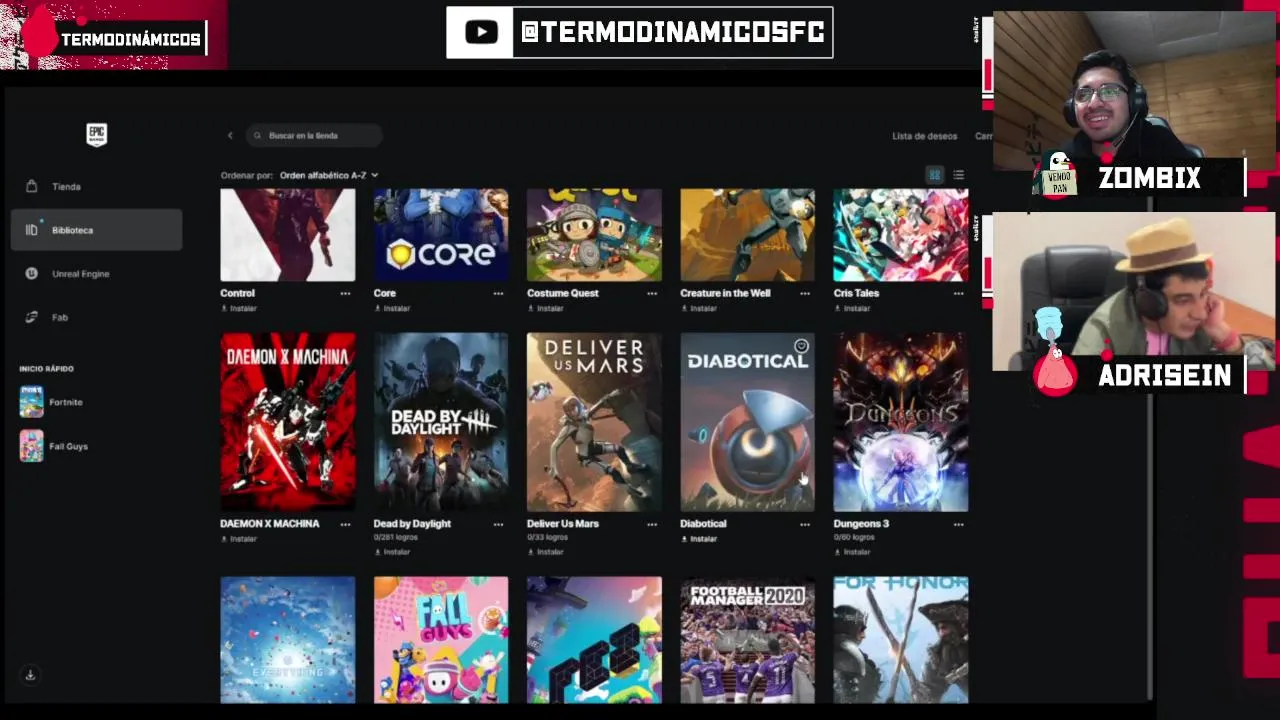
Task: Open options menu for Creature in the Well
Action: coord(805,294)
